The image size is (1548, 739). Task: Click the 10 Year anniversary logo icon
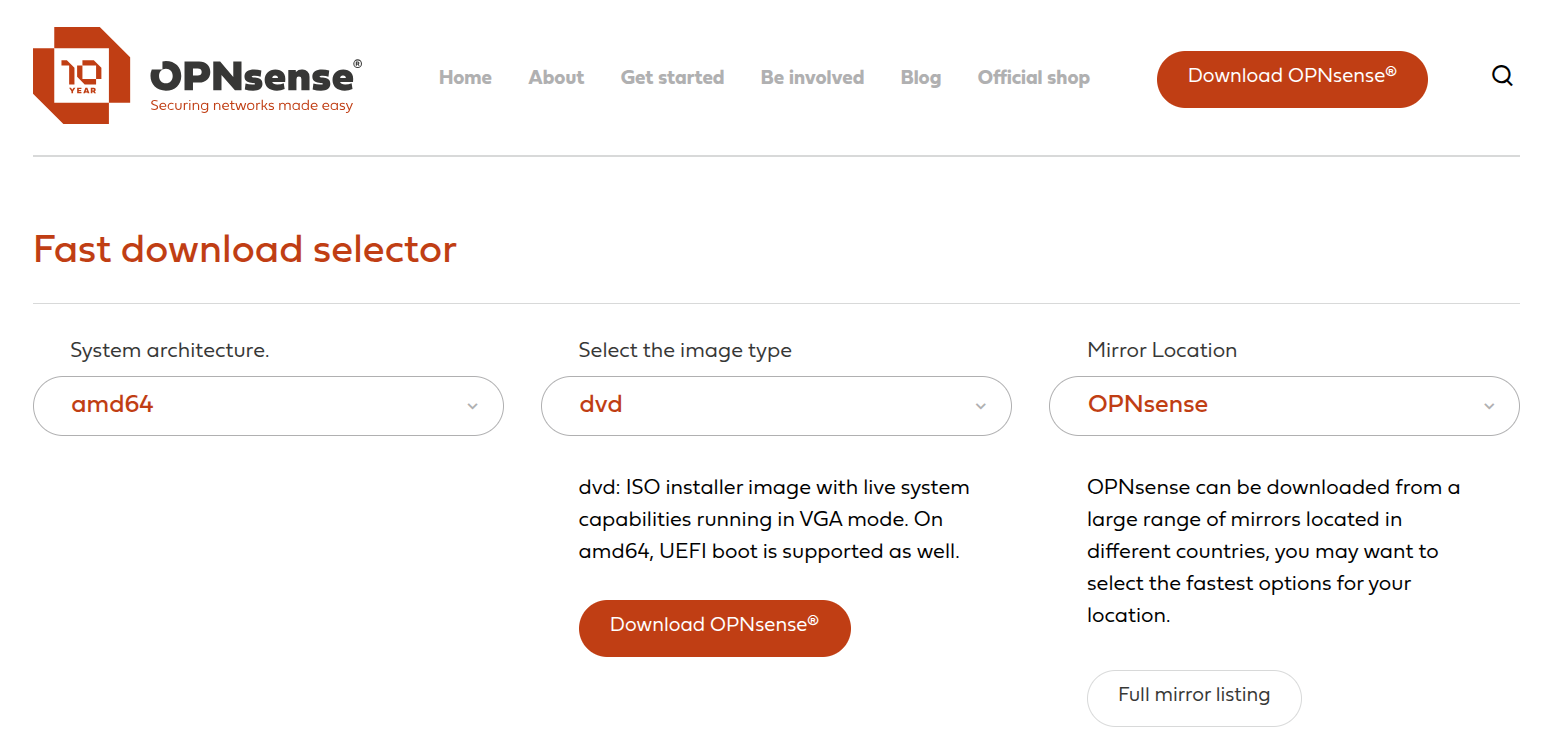[81, 76]
